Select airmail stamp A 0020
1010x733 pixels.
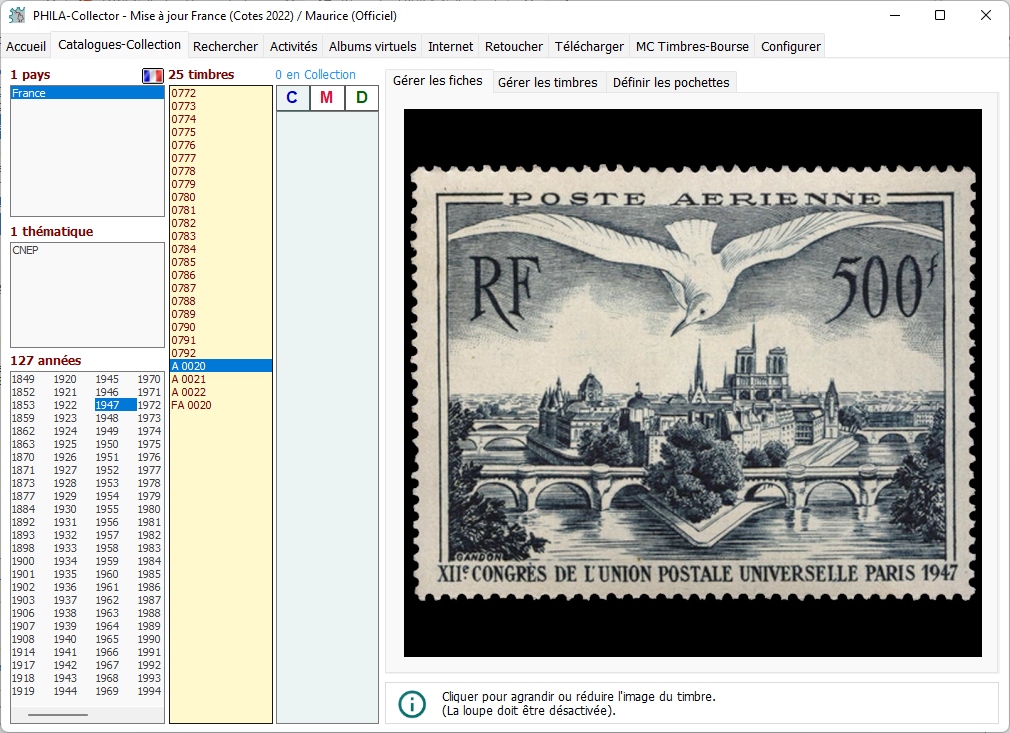pos(221,366)
